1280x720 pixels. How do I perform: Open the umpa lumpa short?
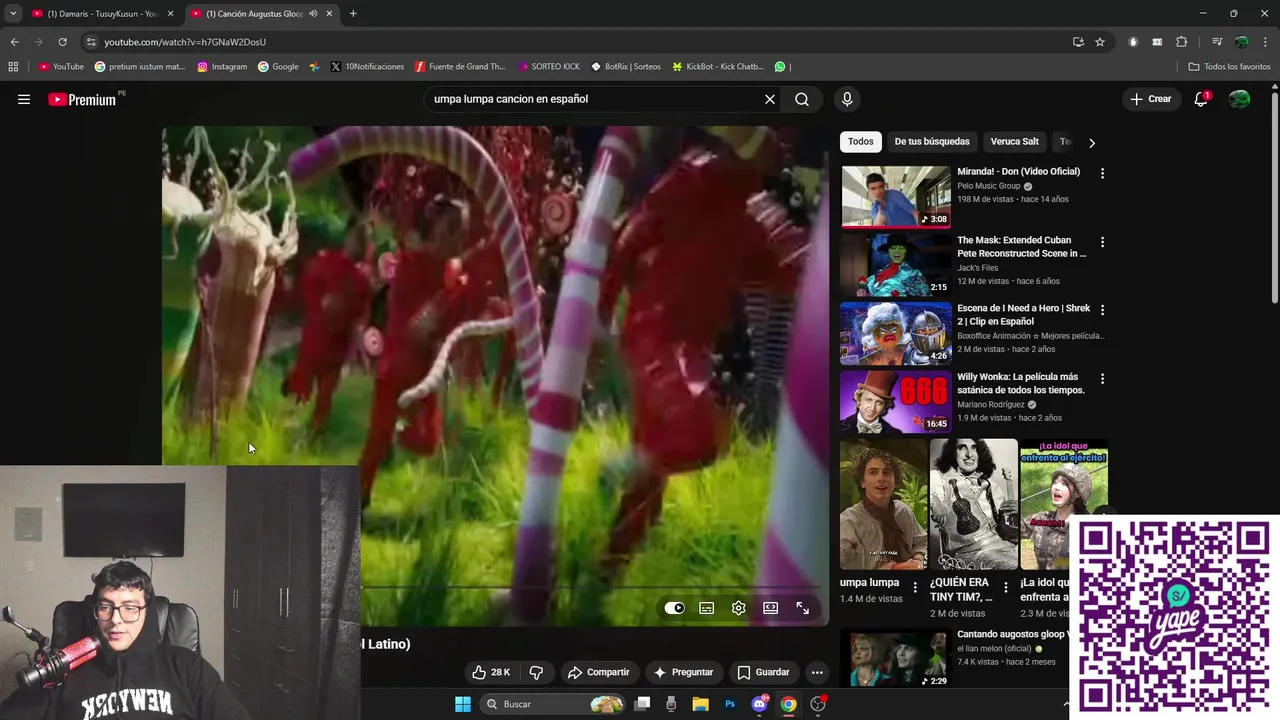[x=883, y=504]
